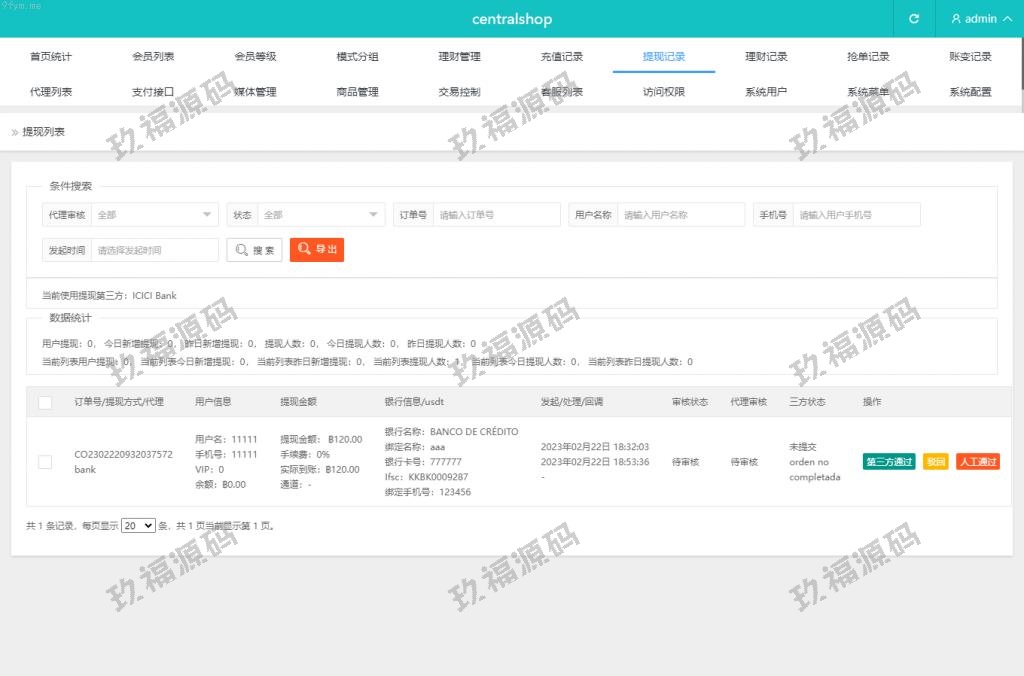Expand the 状态 status dropdown
This screenshot has width=1024, height=676.
[x=320, y=215]
